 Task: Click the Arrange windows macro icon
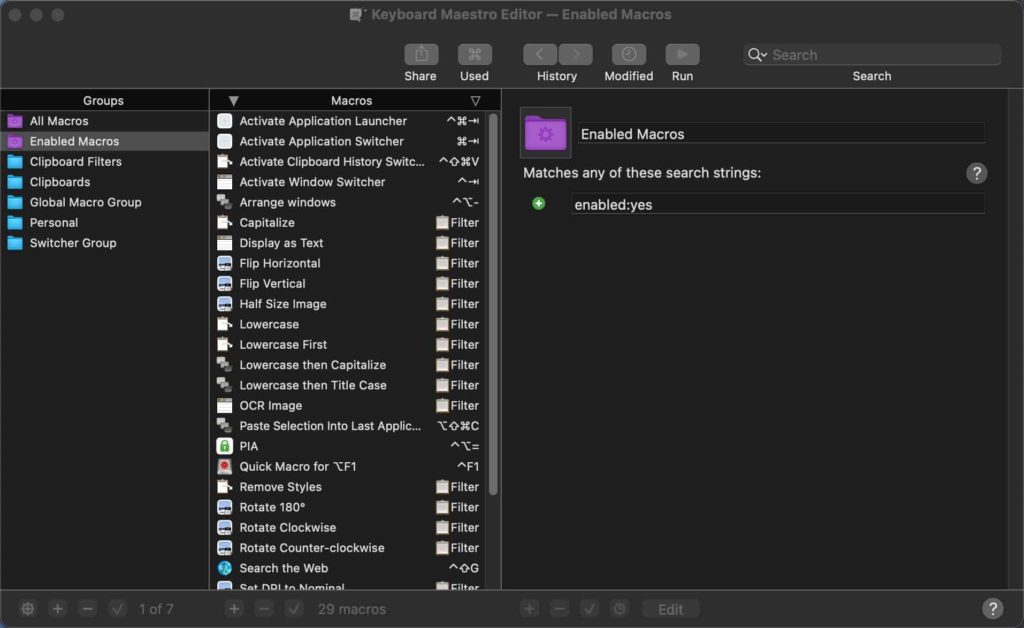(225, 202)
